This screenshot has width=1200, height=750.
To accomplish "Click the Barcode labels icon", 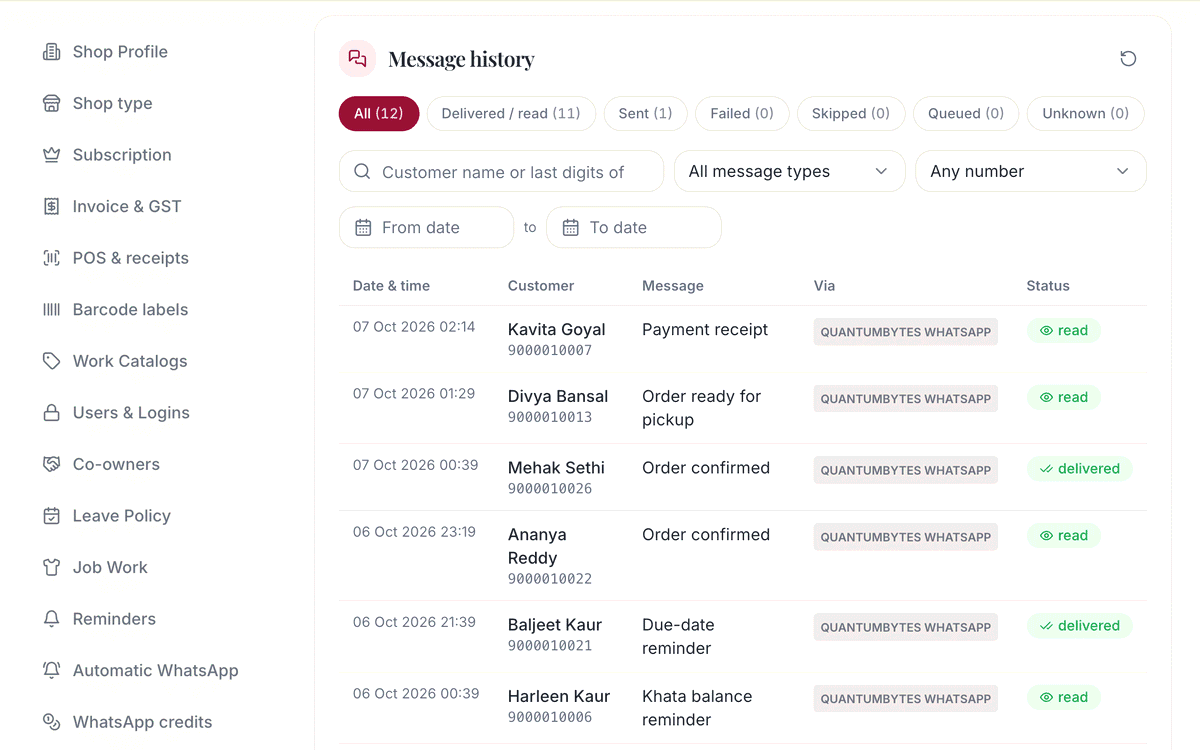I will point(51,310).
